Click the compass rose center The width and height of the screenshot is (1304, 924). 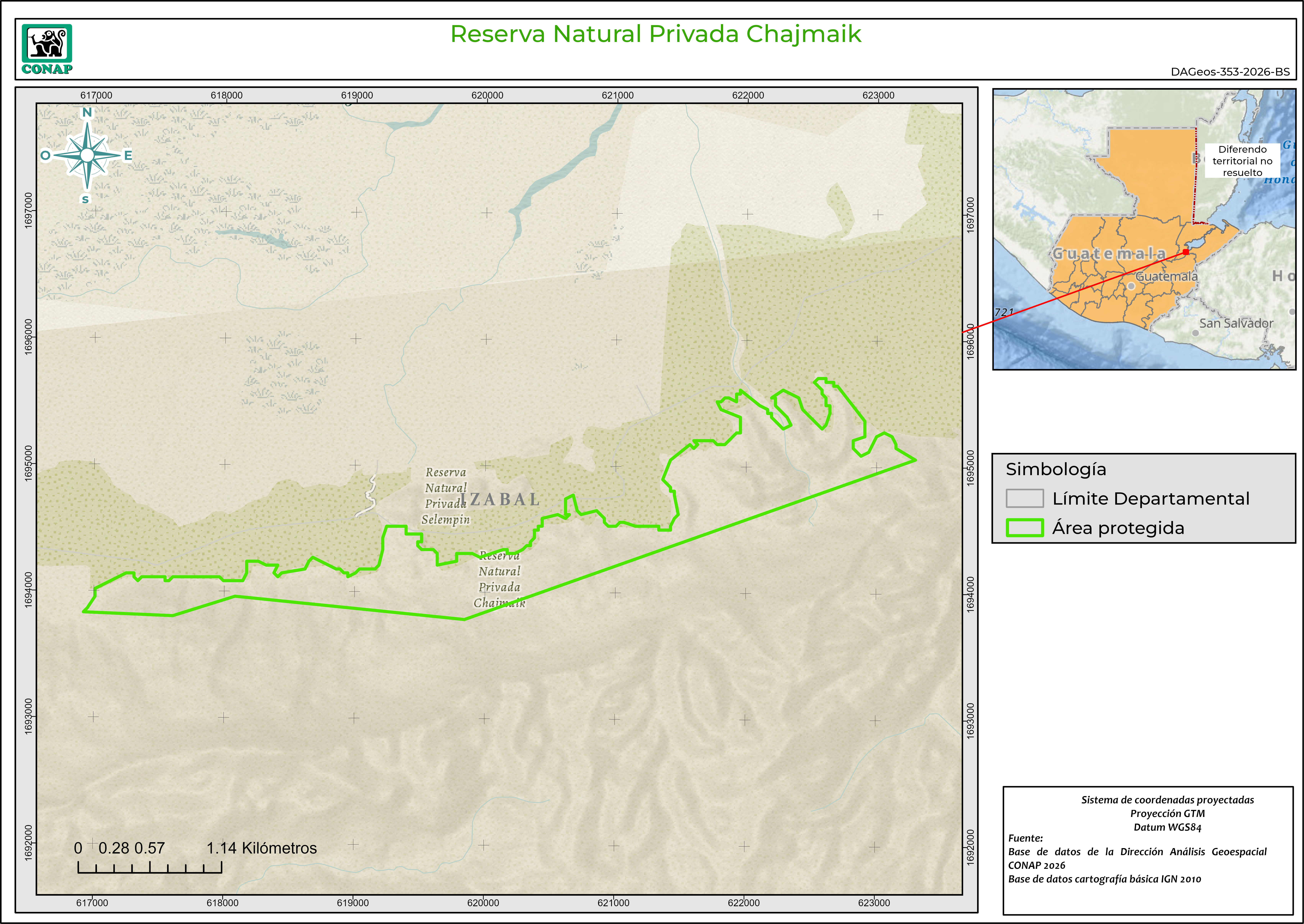[x=87, y=155]
